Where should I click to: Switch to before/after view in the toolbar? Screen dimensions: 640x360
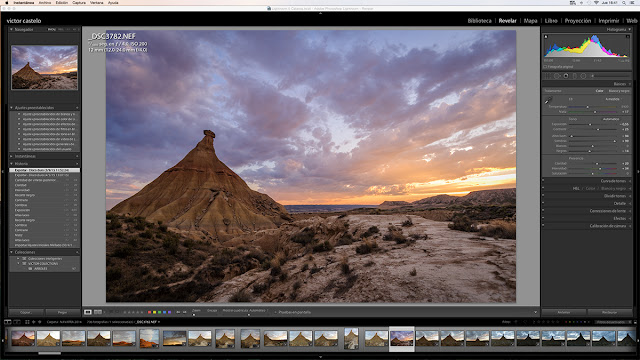(98, 312)
